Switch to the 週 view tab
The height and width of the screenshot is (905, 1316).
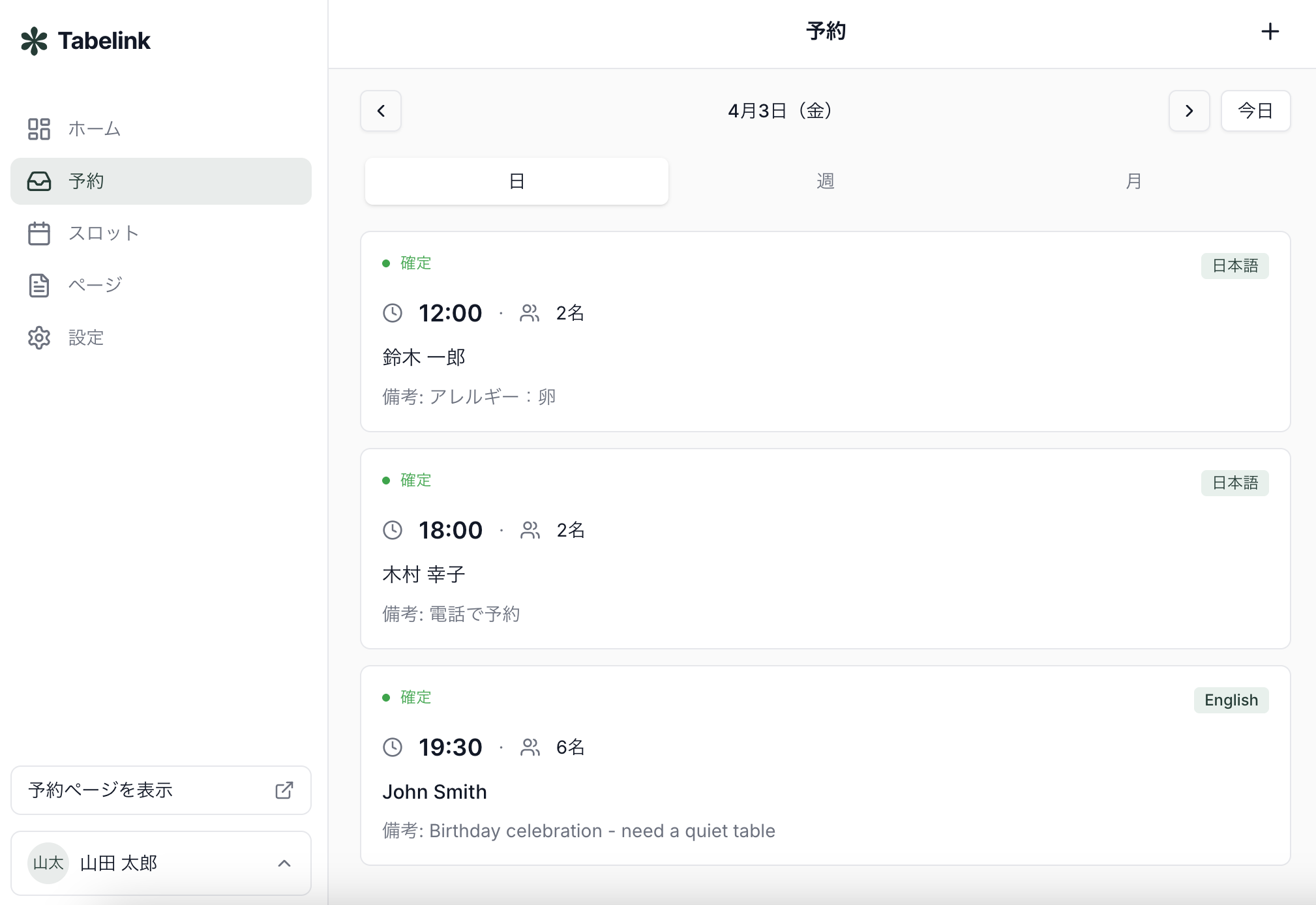(824, 181)
